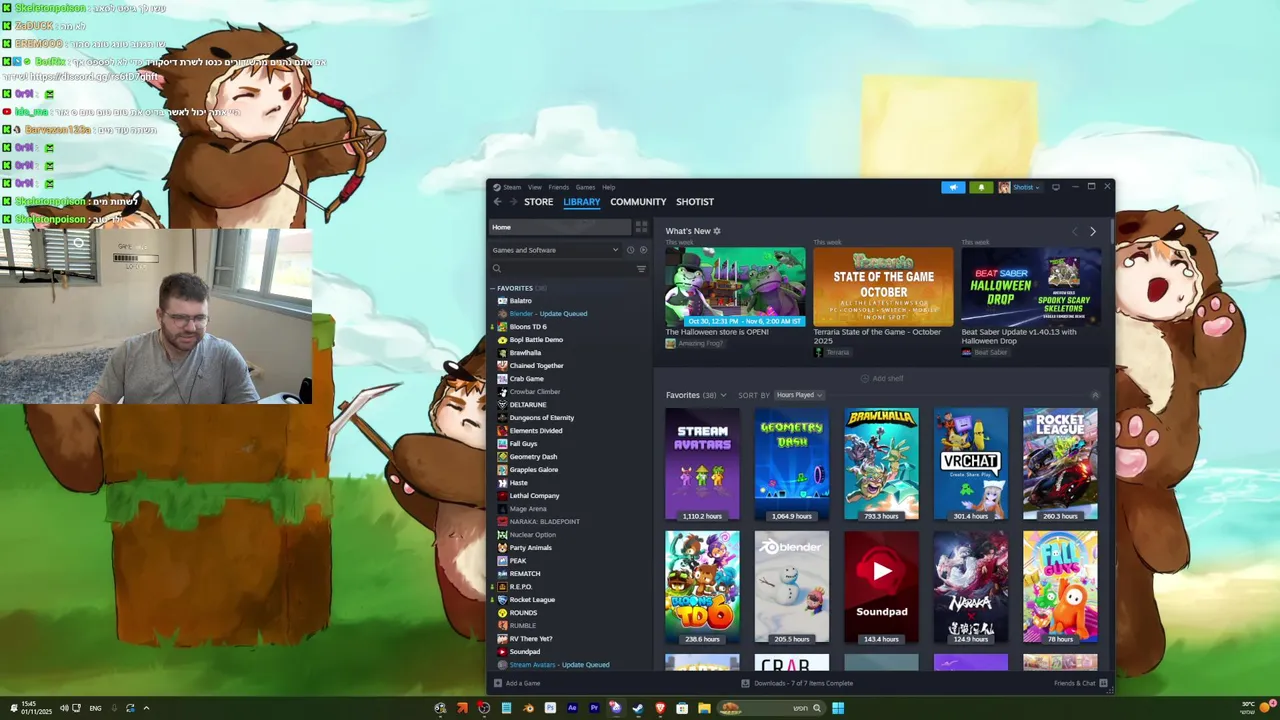
Task: Open the Steam menu
Action: click(x=512, y=187)
